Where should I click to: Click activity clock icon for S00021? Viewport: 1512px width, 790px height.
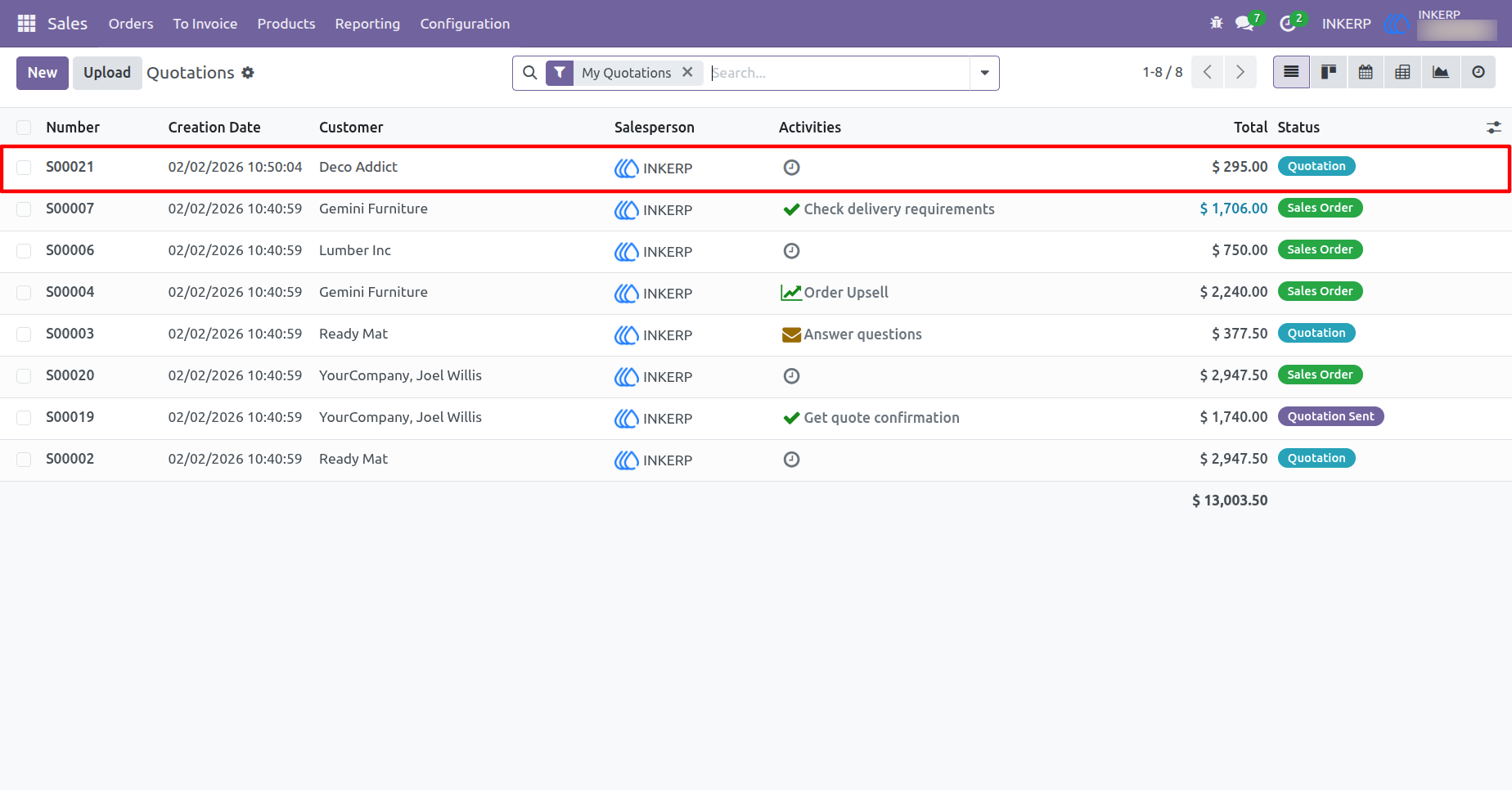coord(791,168)
